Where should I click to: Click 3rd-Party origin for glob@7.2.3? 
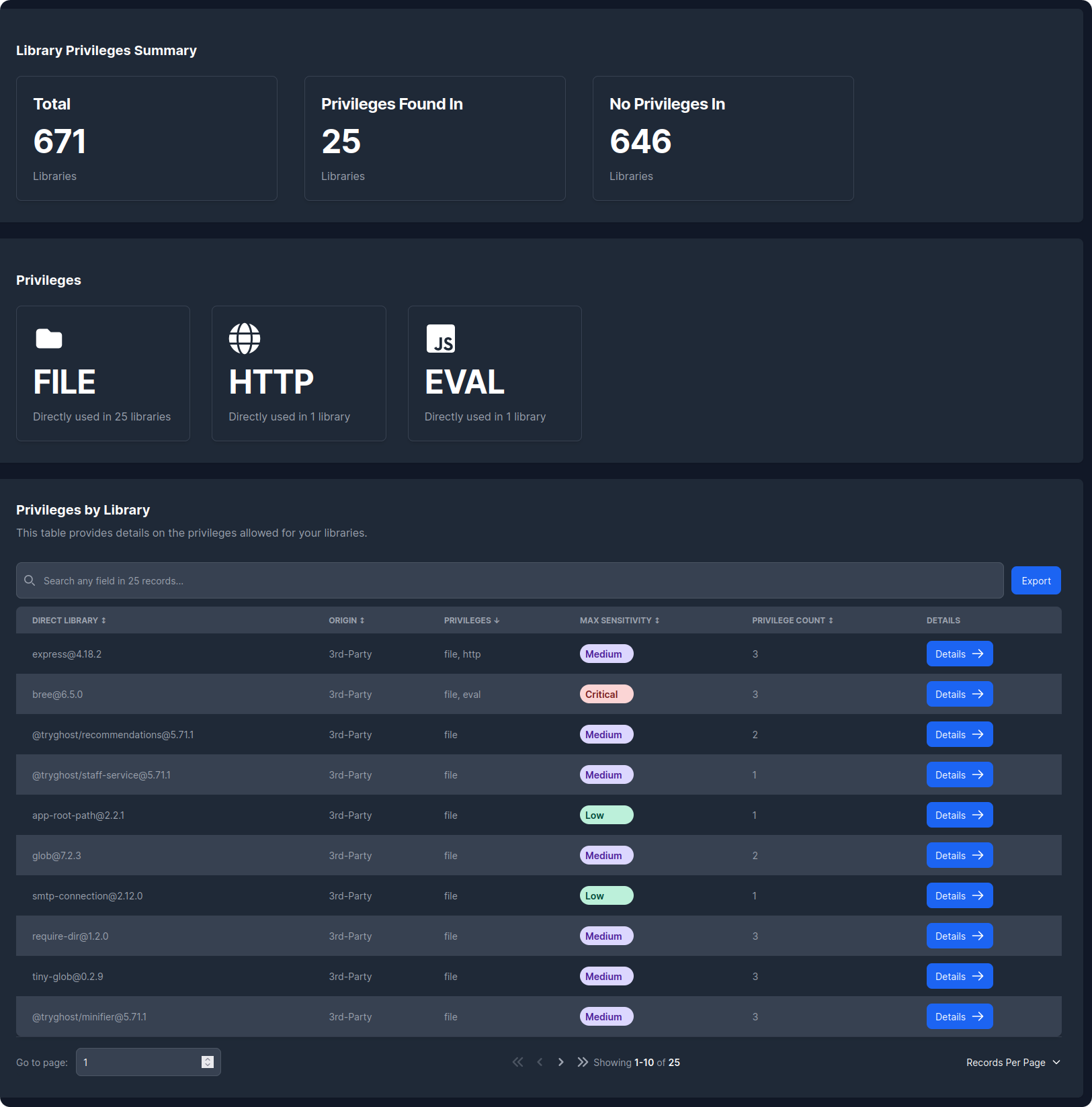click(350, 855)
